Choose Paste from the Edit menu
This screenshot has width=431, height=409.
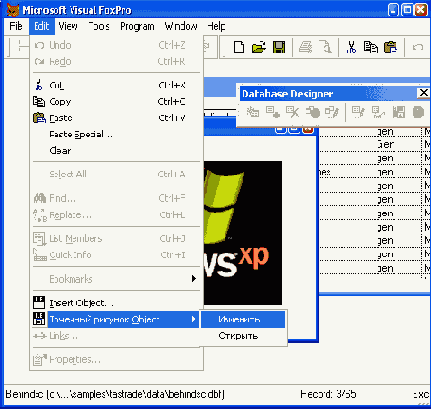click(x=116, y=118)
